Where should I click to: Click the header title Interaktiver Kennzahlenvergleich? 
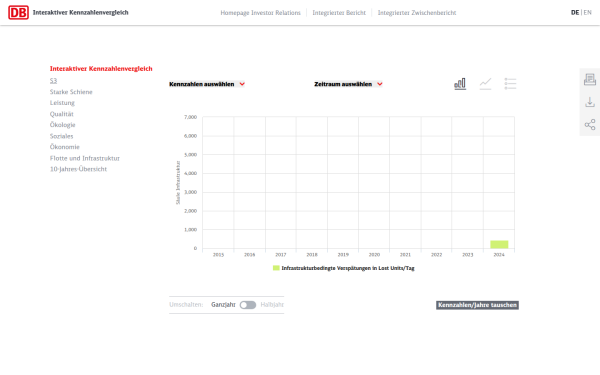(80, 13)
